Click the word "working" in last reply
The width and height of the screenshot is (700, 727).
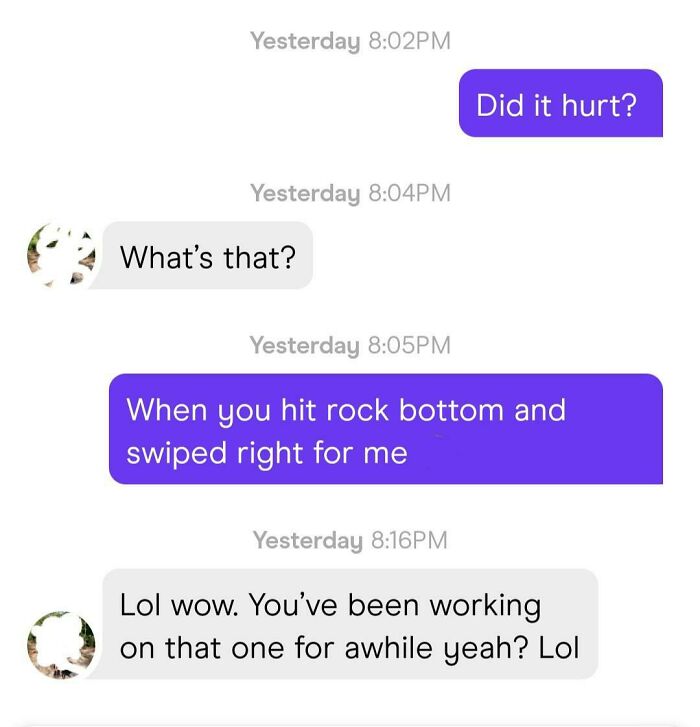[x=485, y=606]
